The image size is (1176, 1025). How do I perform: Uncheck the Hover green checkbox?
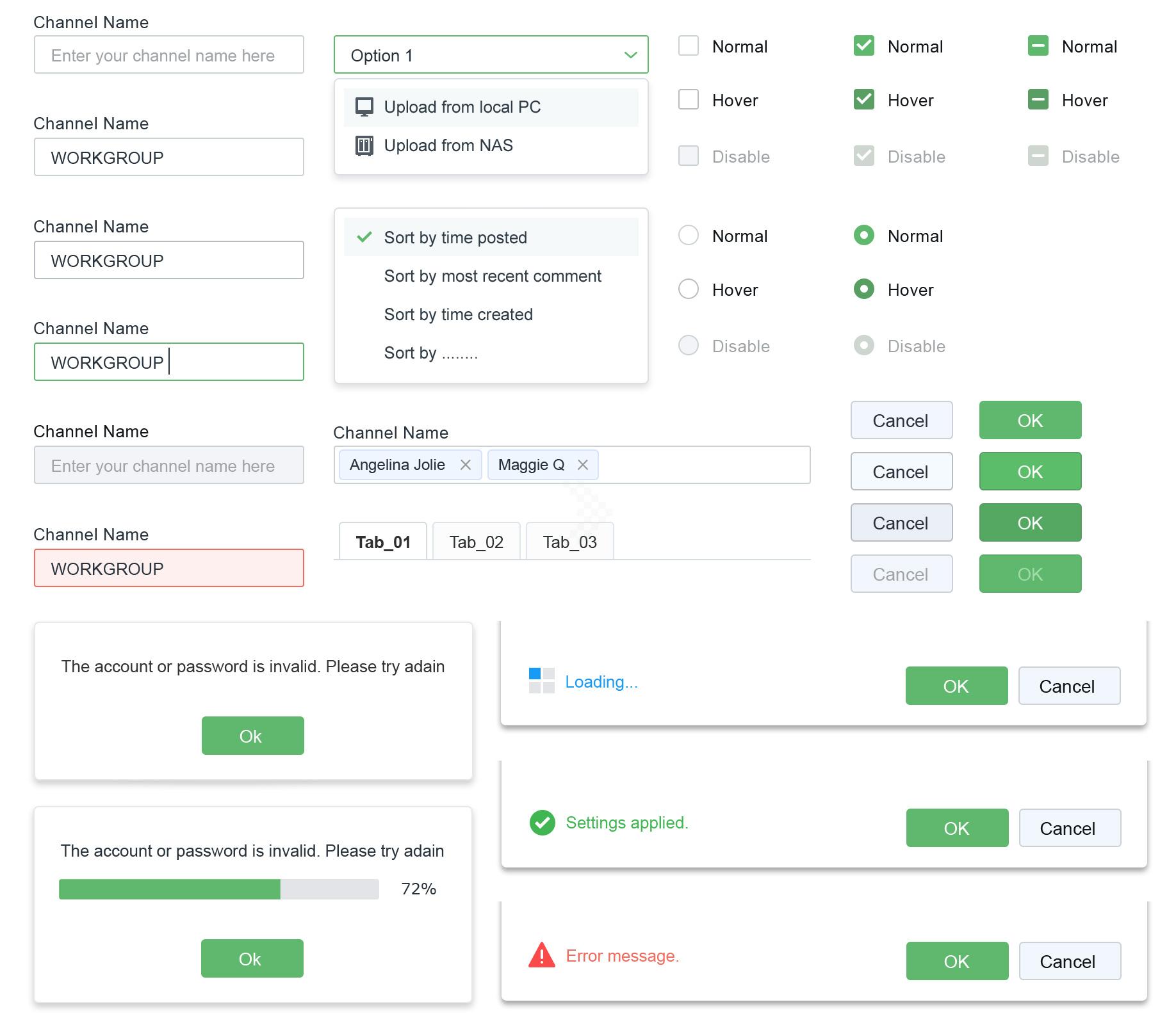(864, 100)
